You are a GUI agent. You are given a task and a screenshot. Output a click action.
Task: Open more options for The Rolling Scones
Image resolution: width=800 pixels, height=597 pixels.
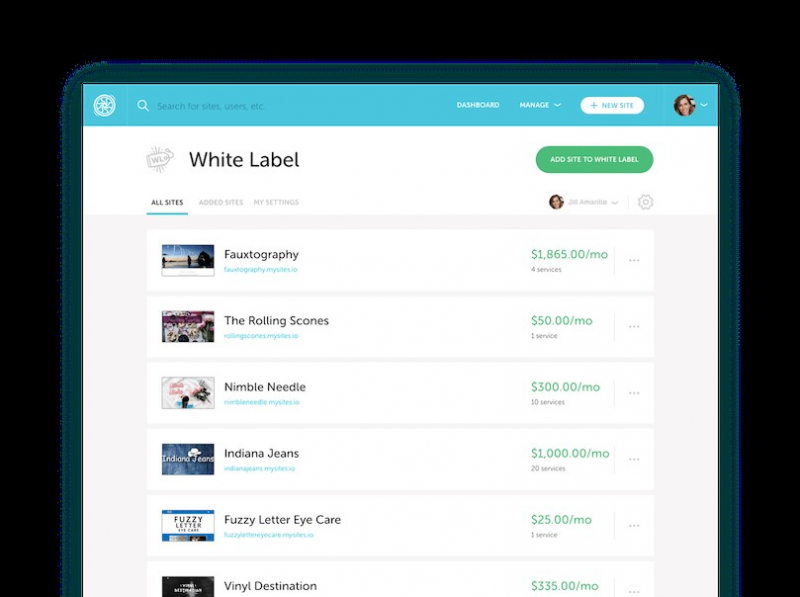tap(634, 327)
